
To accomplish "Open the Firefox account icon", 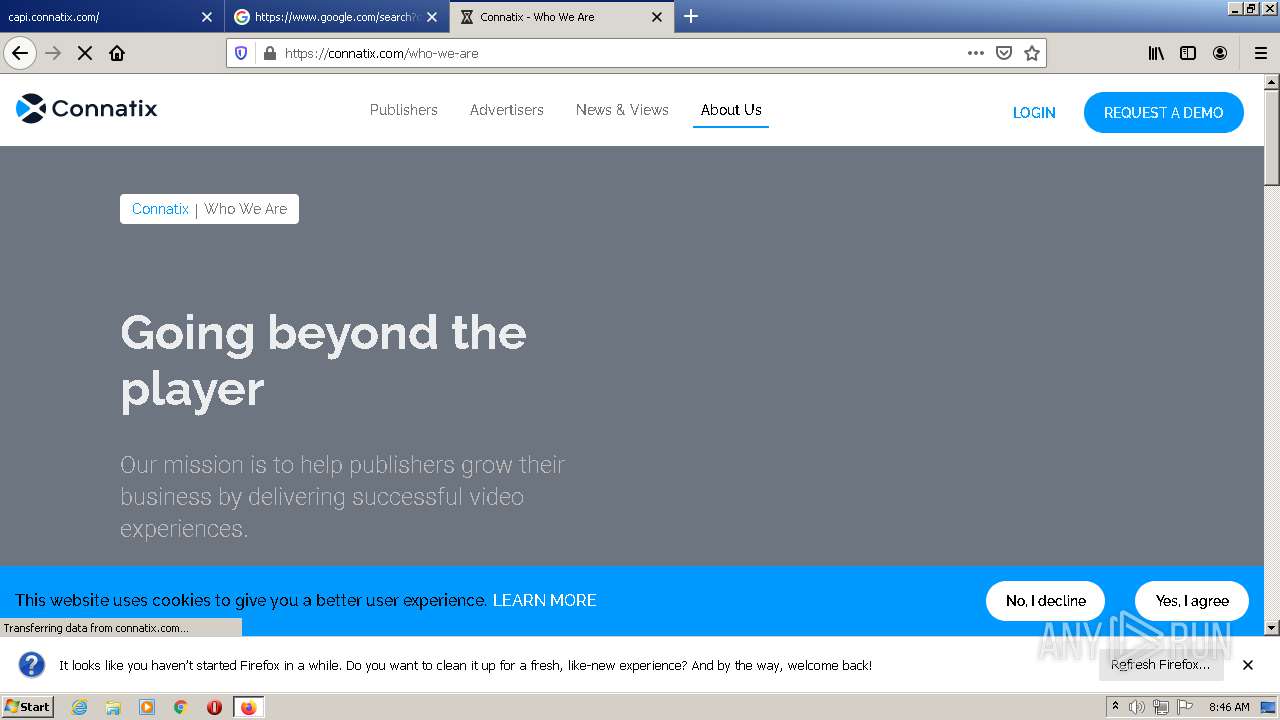I will (1220, 53).
